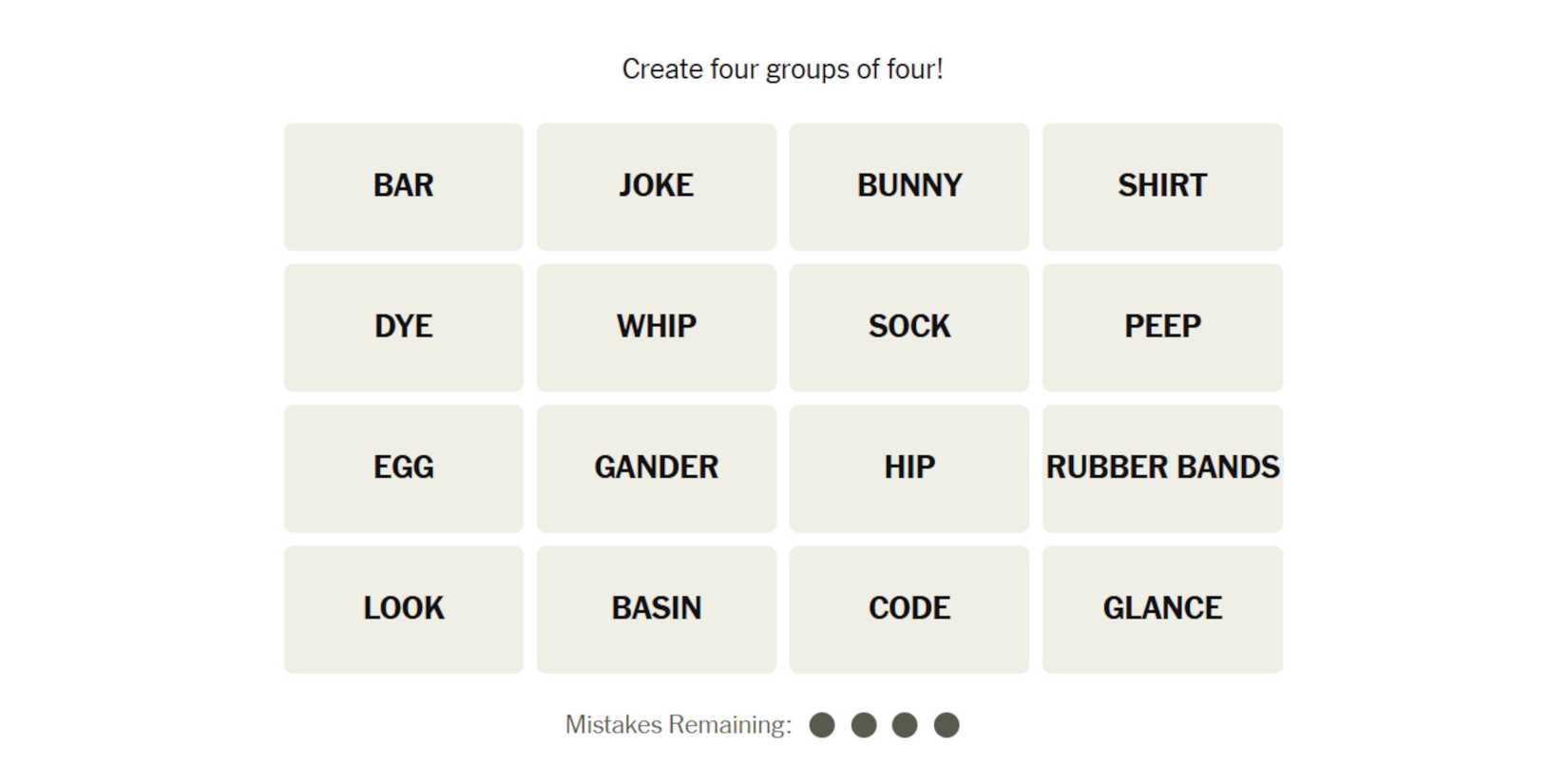Select the DYE word tile

[x=403, y=327]
